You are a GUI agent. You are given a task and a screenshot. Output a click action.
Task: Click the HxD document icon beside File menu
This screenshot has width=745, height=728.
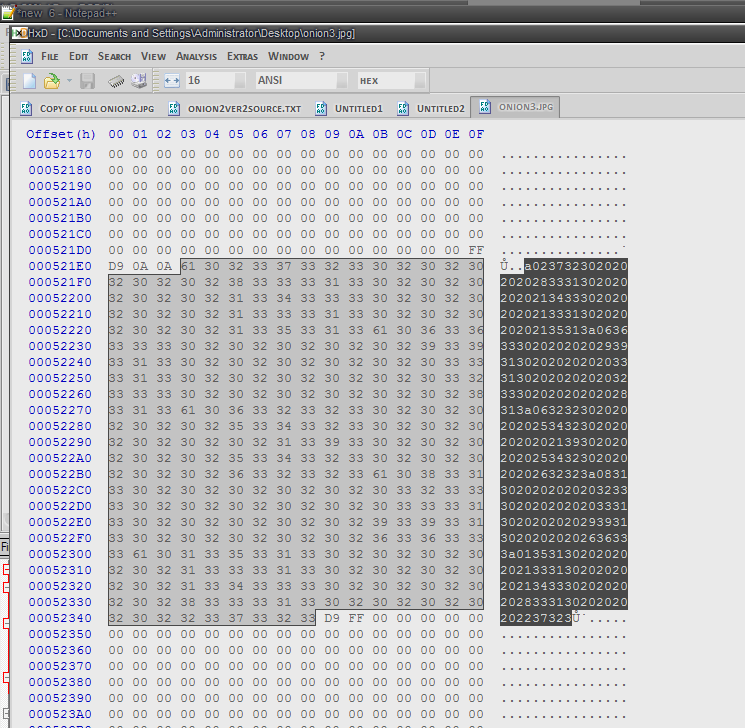coord(27,56)
